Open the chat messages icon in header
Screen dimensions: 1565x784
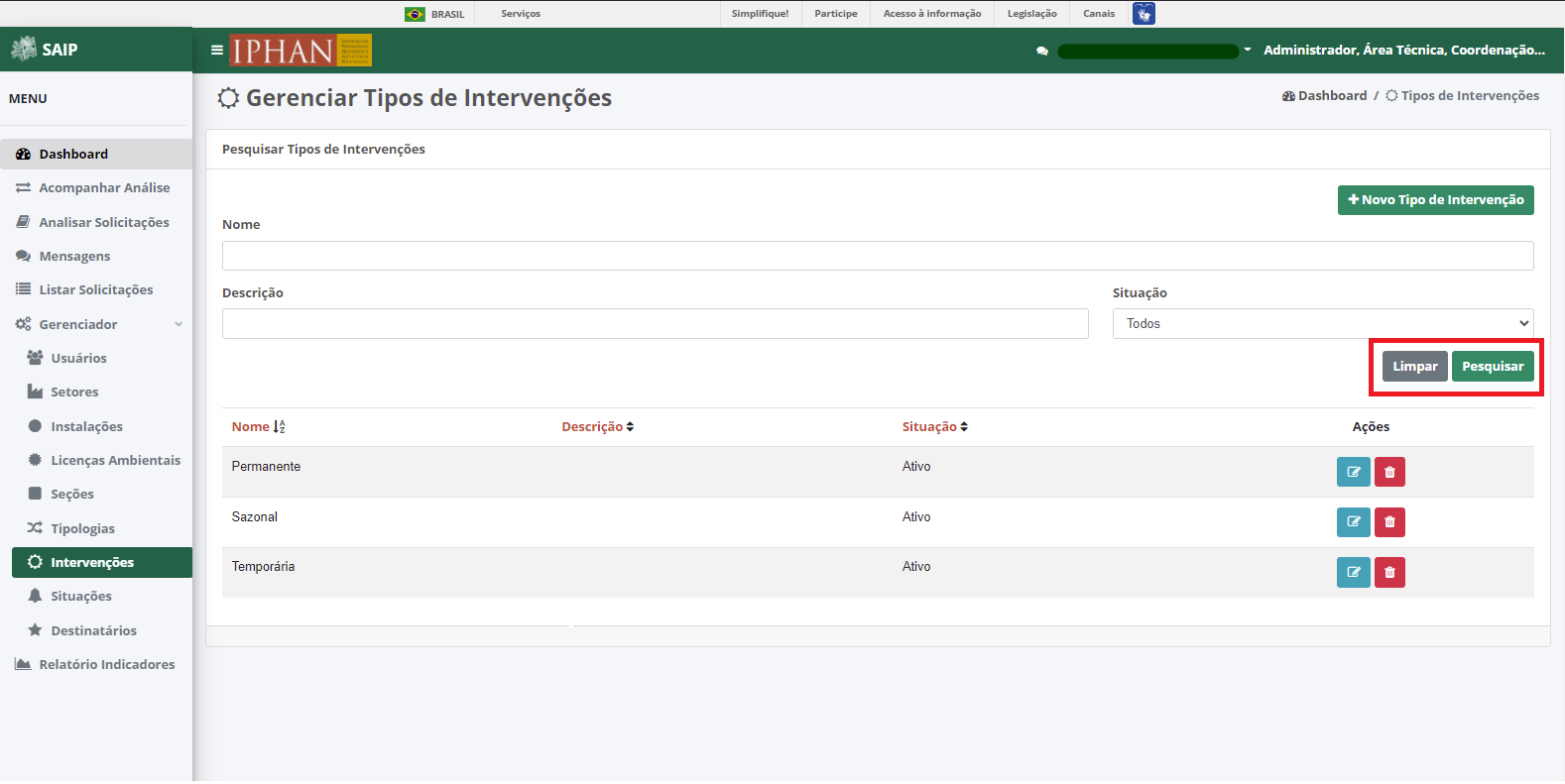1042,51
